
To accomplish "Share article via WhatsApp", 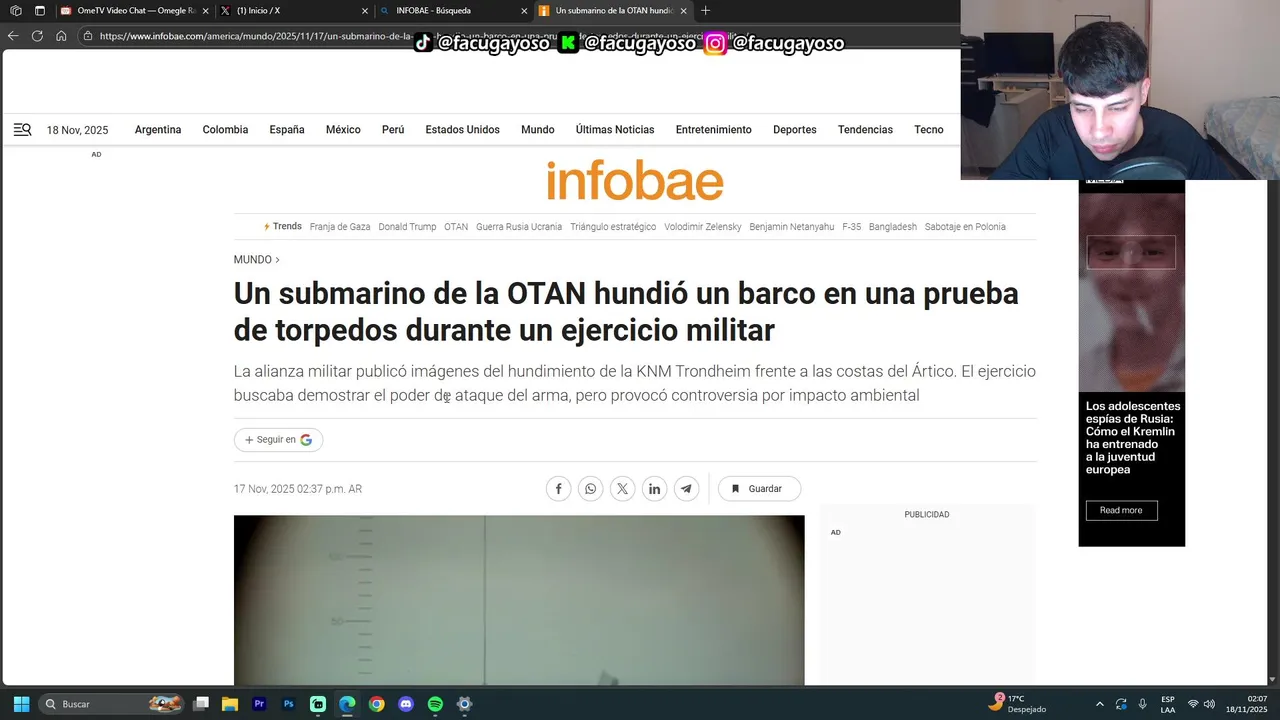I will click(x=590, y=489).
